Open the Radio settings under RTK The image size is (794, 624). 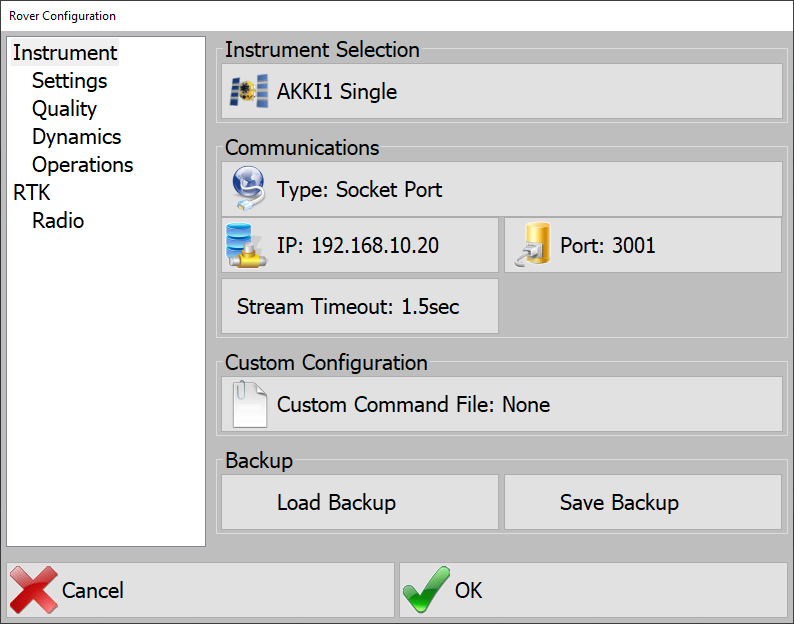coord(58,221)
